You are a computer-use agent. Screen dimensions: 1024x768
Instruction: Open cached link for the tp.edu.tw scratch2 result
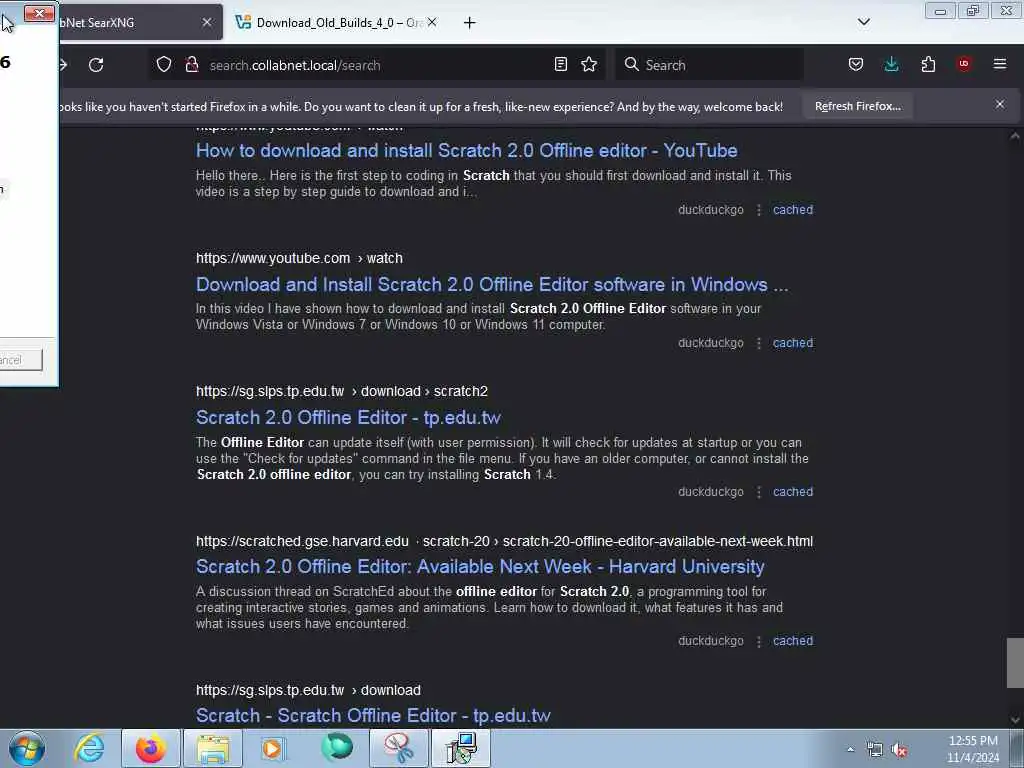pyautogui.click(x=793, y=492)
